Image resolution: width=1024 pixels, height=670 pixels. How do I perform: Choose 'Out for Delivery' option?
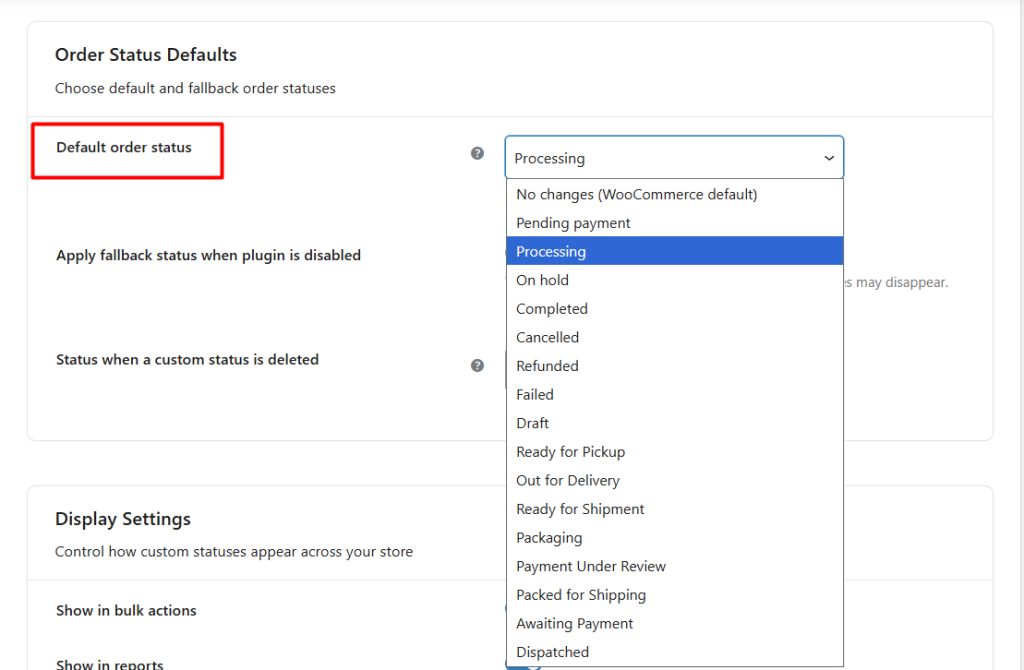pos(568,481)
